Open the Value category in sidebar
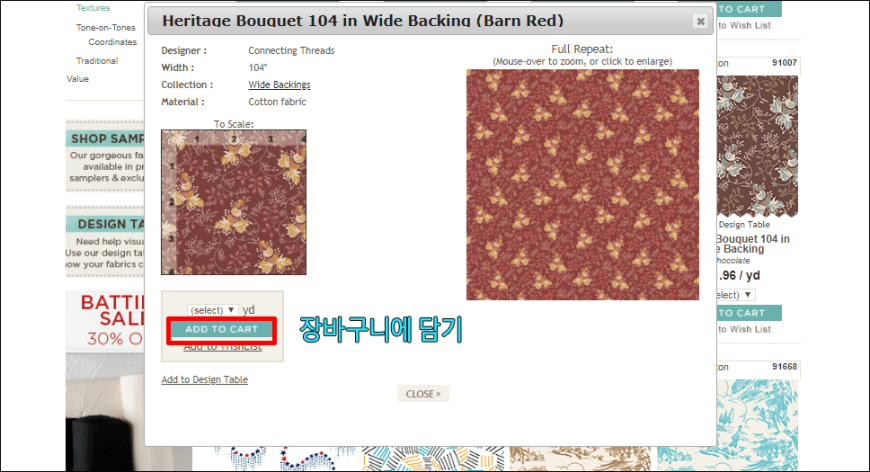This screenshot has width=870, height=472. coord(78,79)
